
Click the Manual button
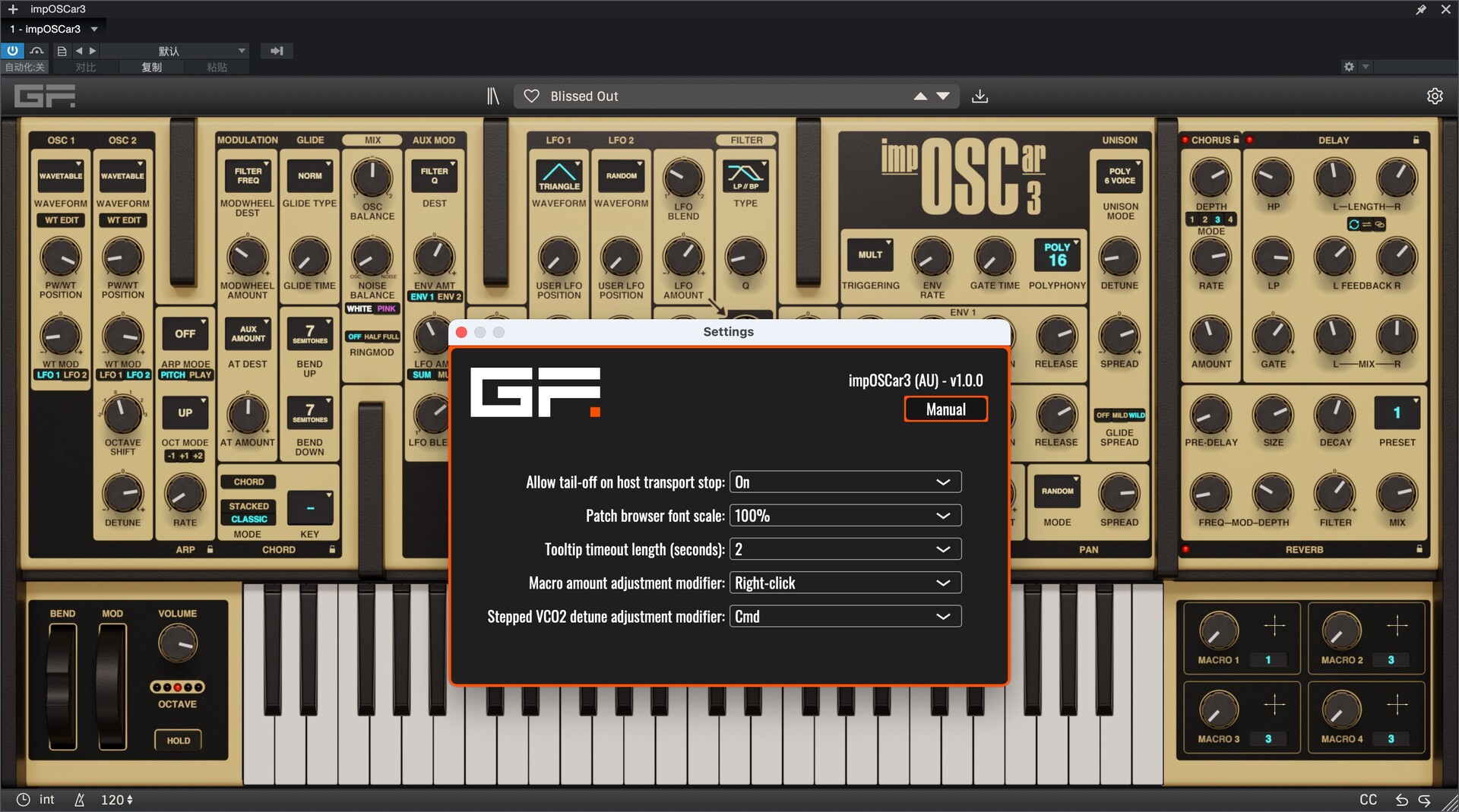click(945, 409)
